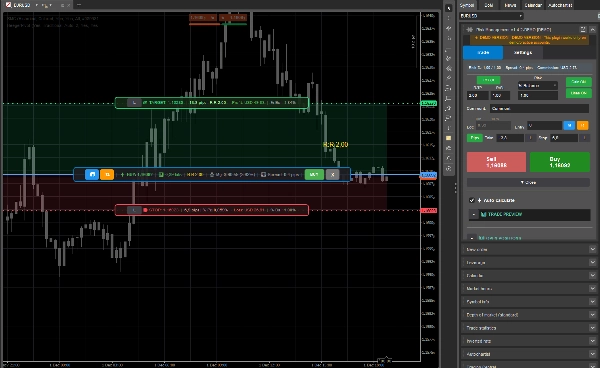600x368 pixels.
Task: Collapse the plugin panel with header arrow
Action: [x=592, y=29]
